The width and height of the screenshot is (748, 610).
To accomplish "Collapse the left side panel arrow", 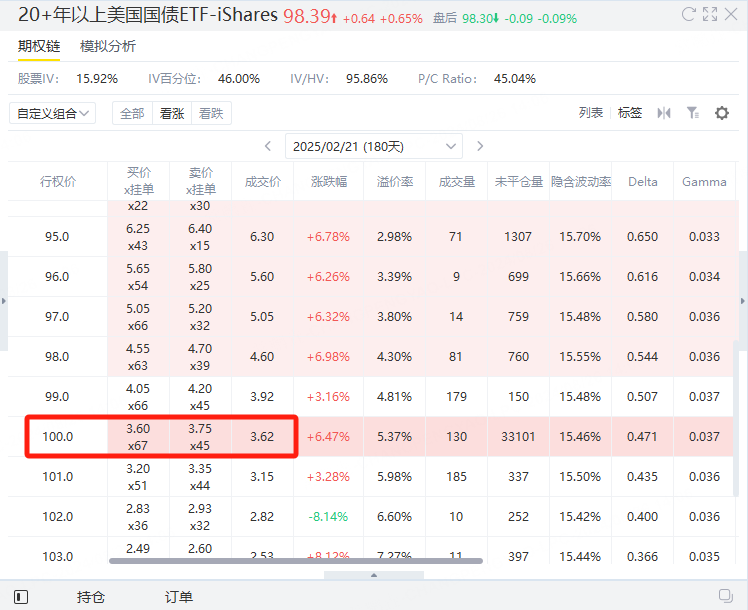I will pos(4,301).
